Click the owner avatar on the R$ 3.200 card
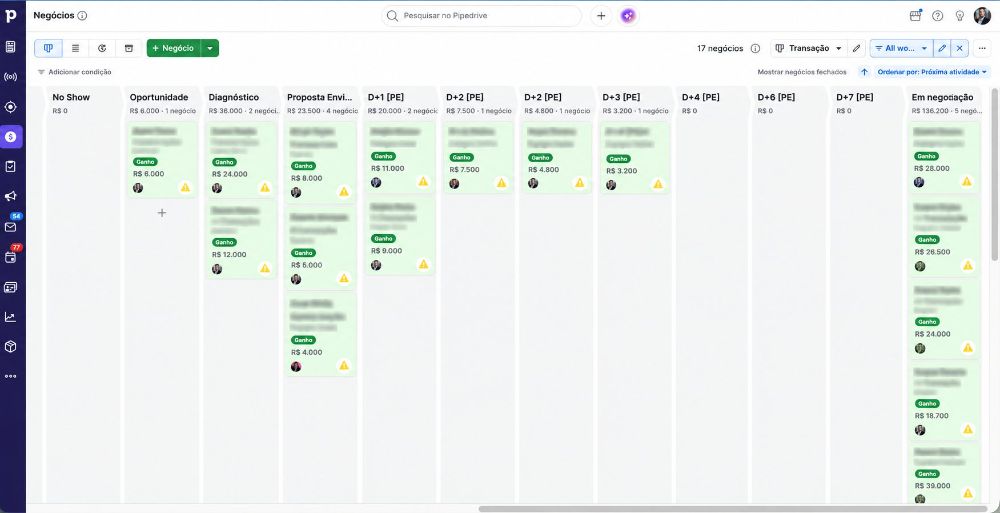The height and width of the screenshot is (513, 1000). pyautogui.click(x=611, y=184)
